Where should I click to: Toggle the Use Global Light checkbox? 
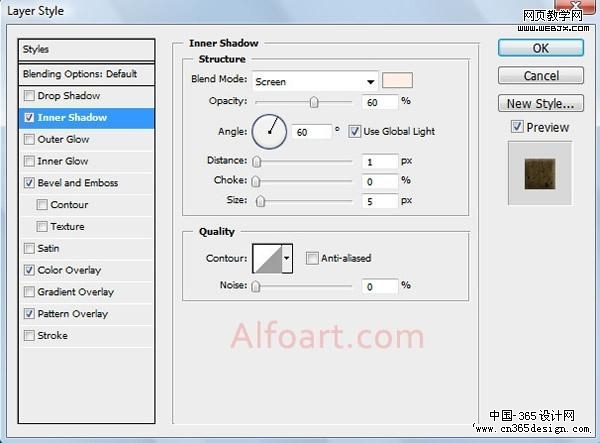354,131
